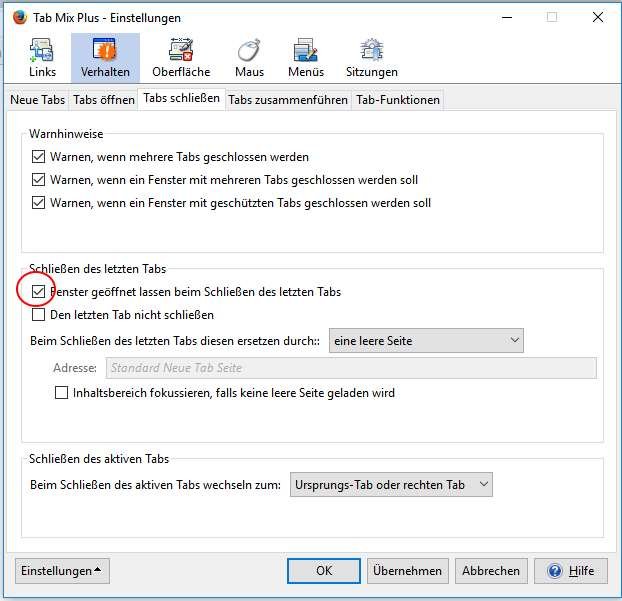Viewport: 622px width, 601px height.
Task: Open the 'eine leere Seite' dropdown
Action: tap(426, 340)
